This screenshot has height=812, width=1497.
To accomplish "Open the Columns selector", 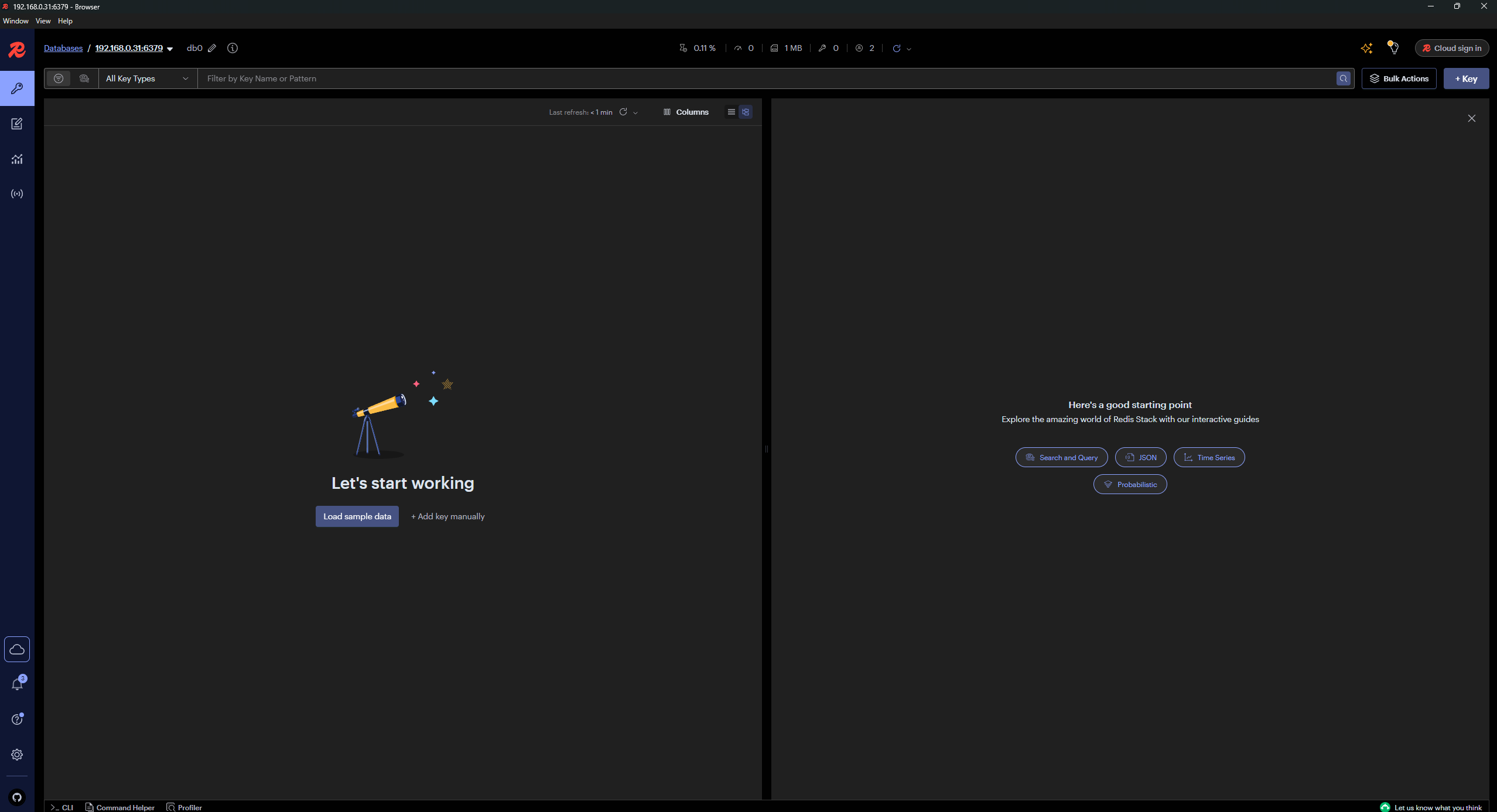I will (x=686, y=112).
